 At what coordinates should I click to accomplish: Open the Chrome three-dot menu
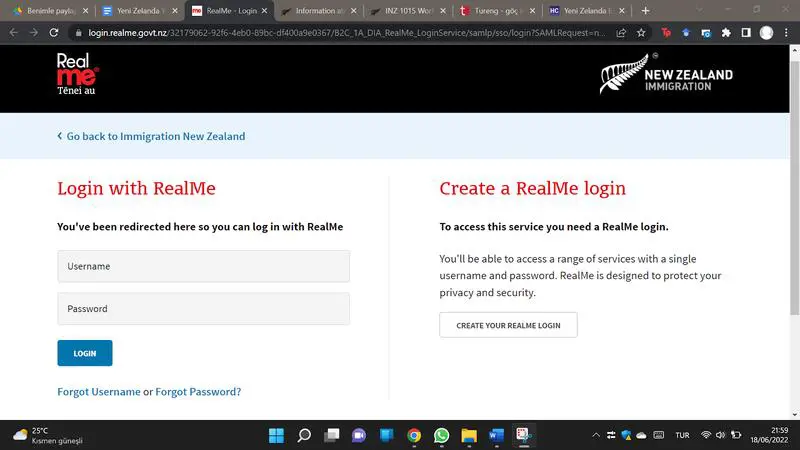[787, 32]
